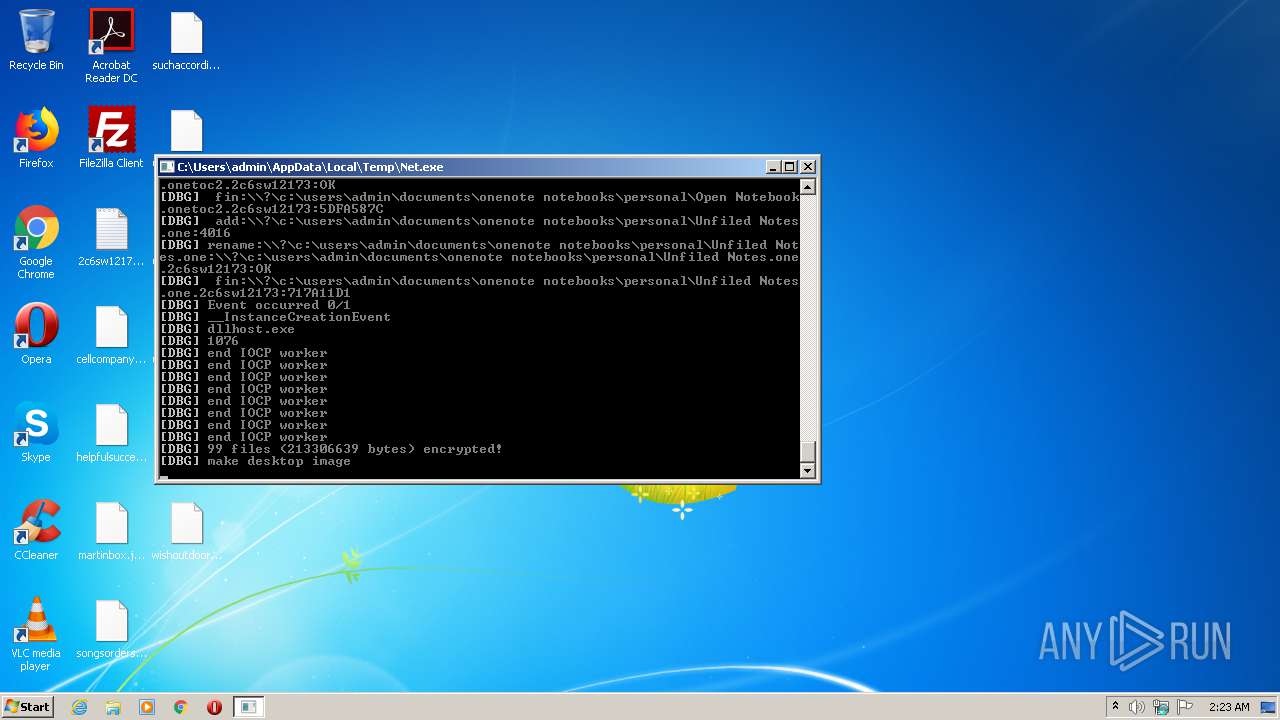Select the wishoutdoor... file icon
Image resolution: width=1280 pixels, height=720 pixels.
pyautogui.click(x=186, y=531)
